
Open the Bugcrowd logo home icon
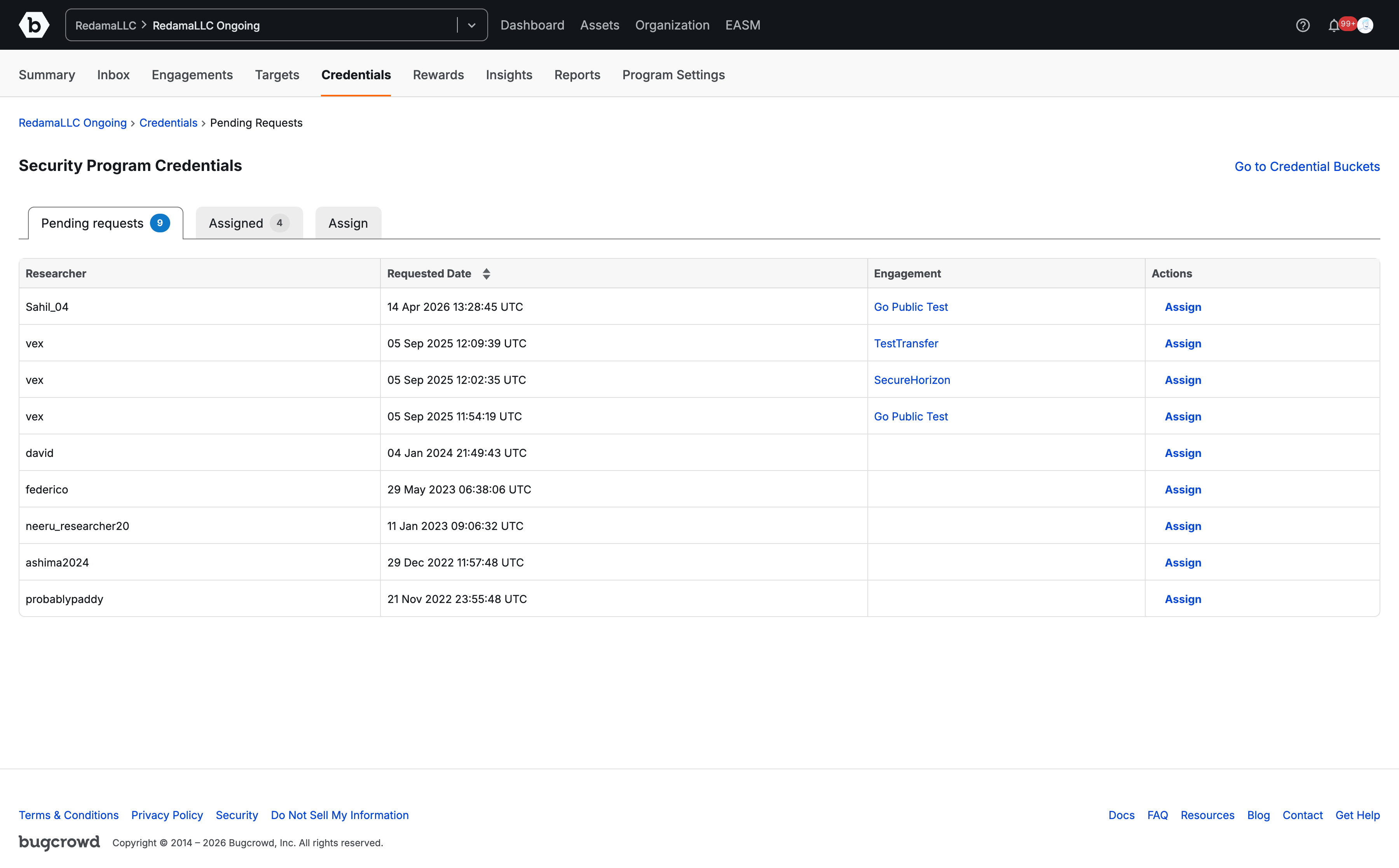[x=34, y=25]
